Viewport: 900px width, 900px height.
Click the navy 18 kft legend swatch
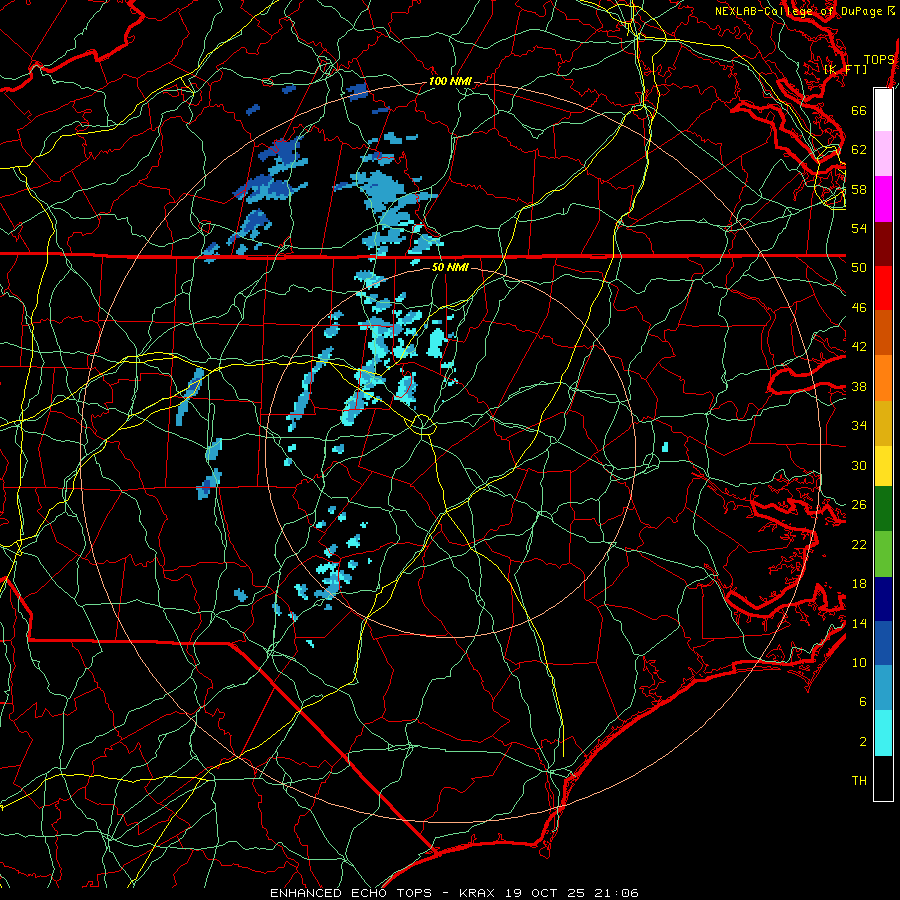[883, 599]
